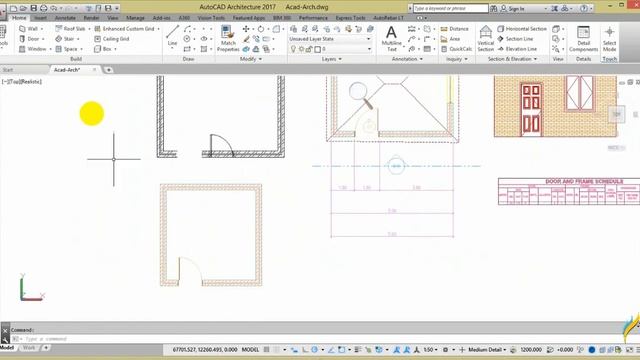Click the Arc polyline draw tool

pyautogui.click(x=187, y=29)
